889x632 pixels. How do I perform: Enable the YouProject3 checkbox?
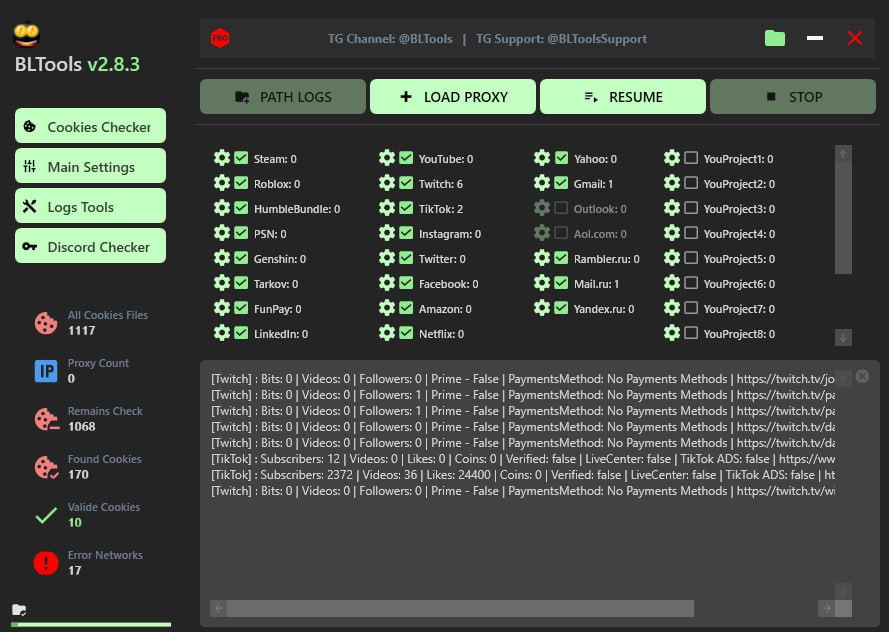click(691, 208)
